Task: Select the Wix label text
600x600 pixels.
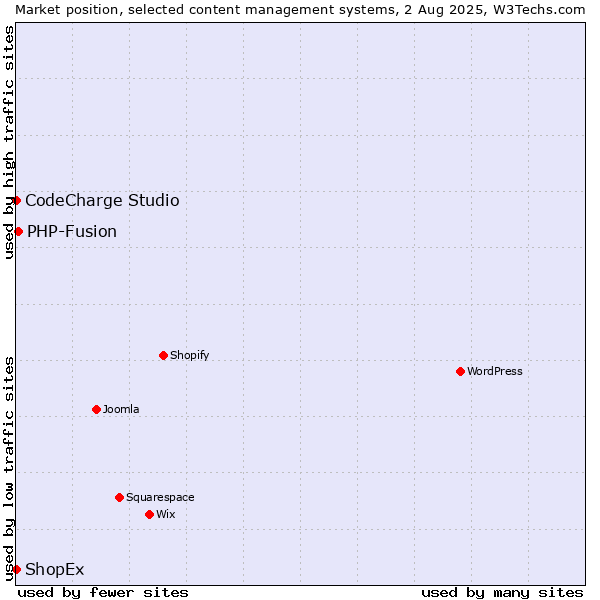Action: click(x=166, y=514)
